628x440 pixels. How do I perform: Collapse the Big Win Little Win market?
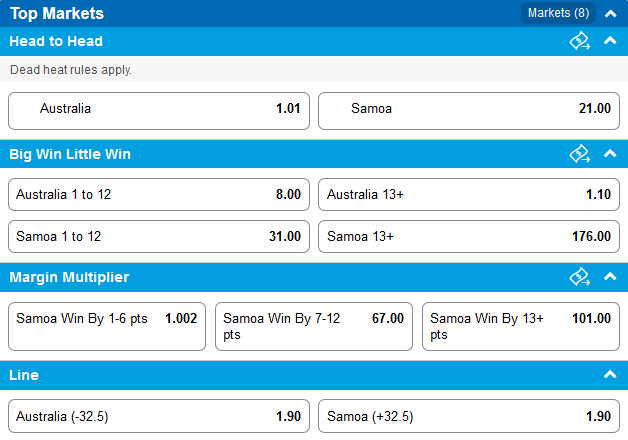point(610,153)
